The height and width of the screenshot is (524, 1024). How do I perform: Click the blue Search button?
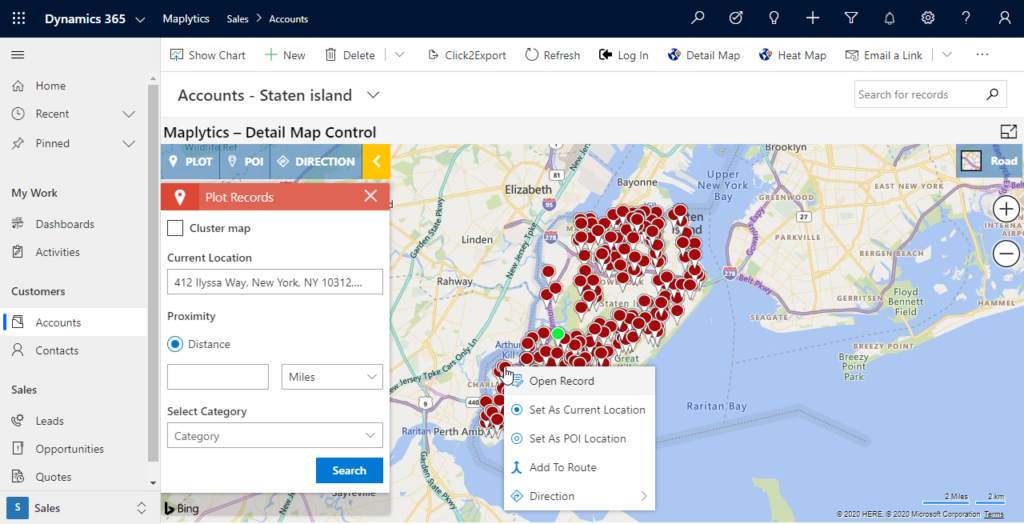349,470
